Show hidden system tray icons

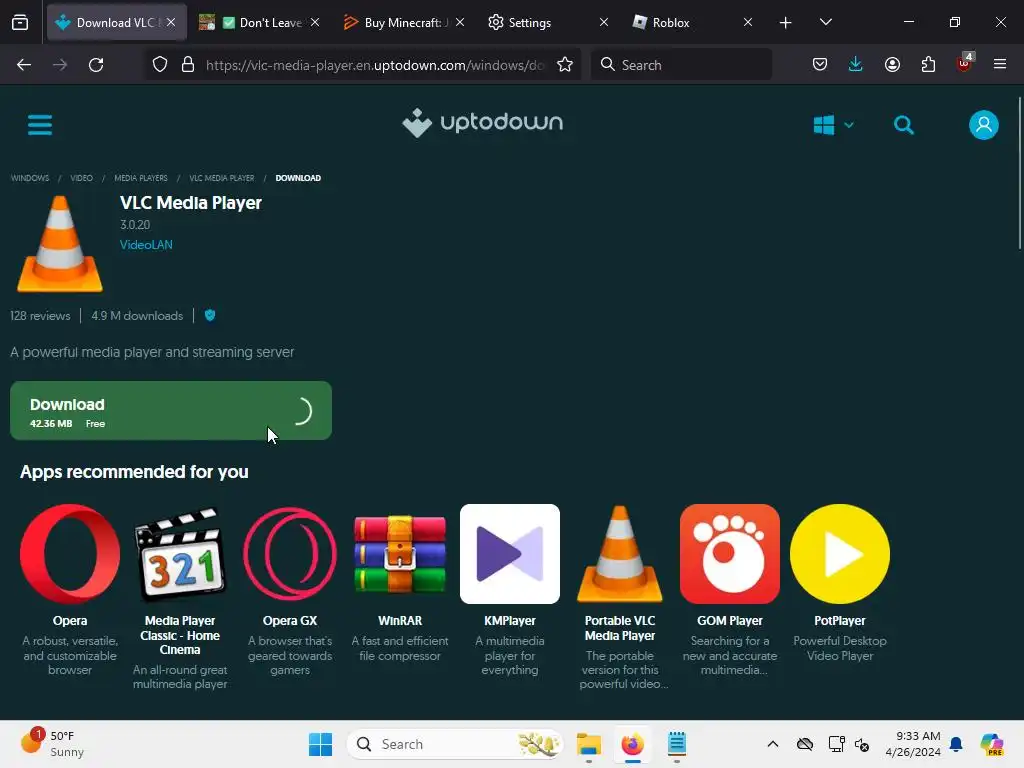[773, 744]
